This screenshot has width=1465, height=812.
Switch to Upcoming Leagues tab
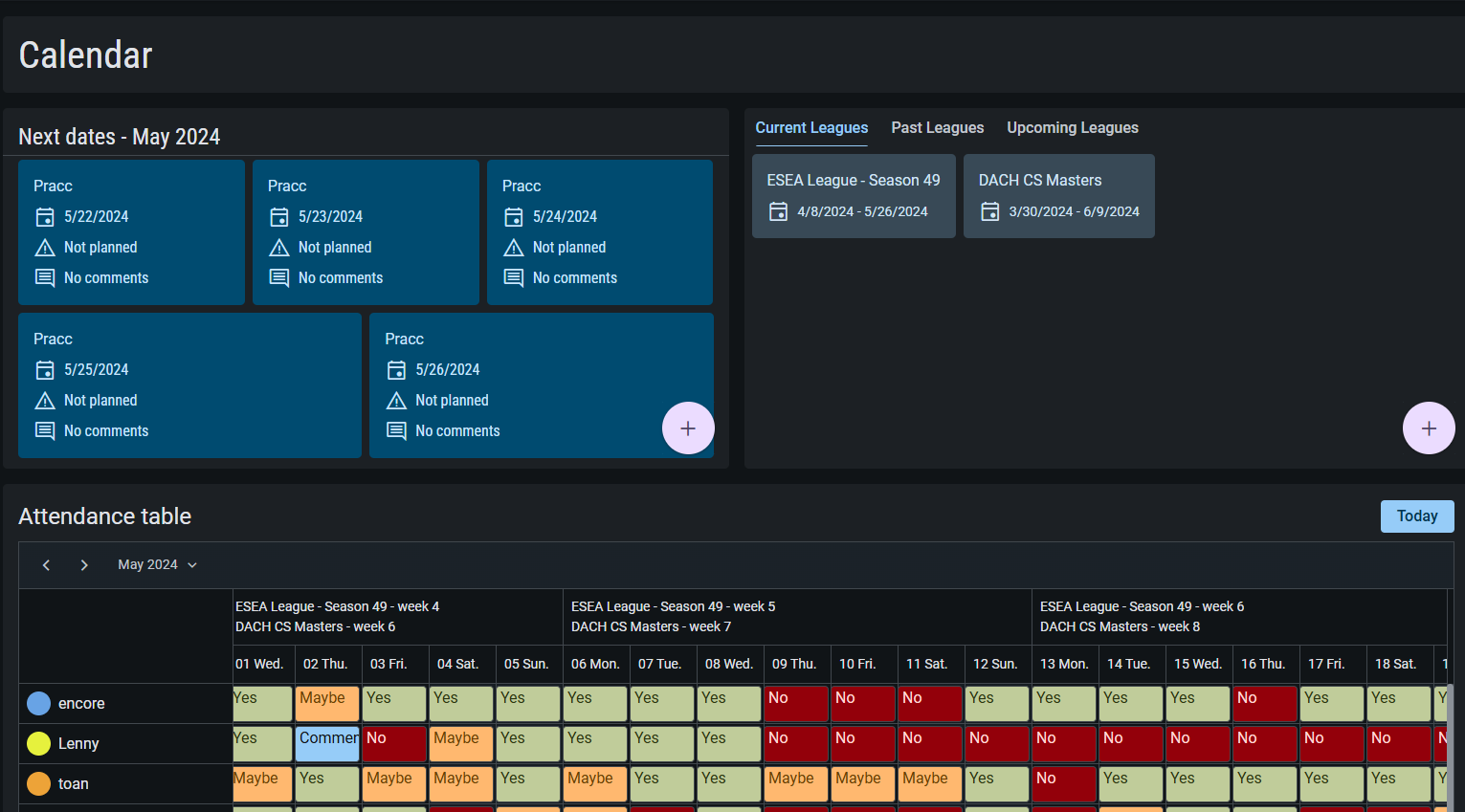(1073, 128)
